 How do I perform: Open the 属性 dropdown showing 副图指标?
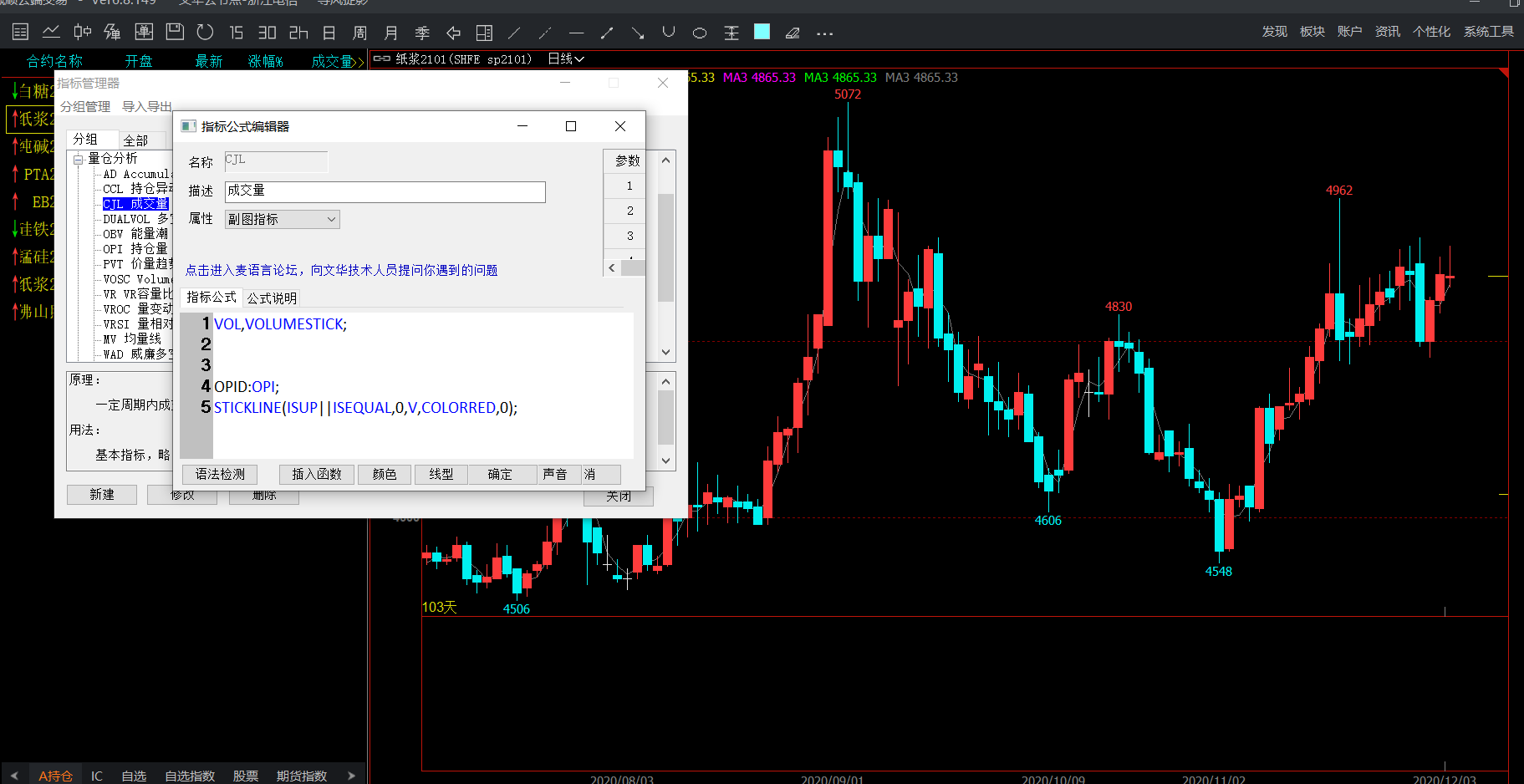tap(282, 219)
